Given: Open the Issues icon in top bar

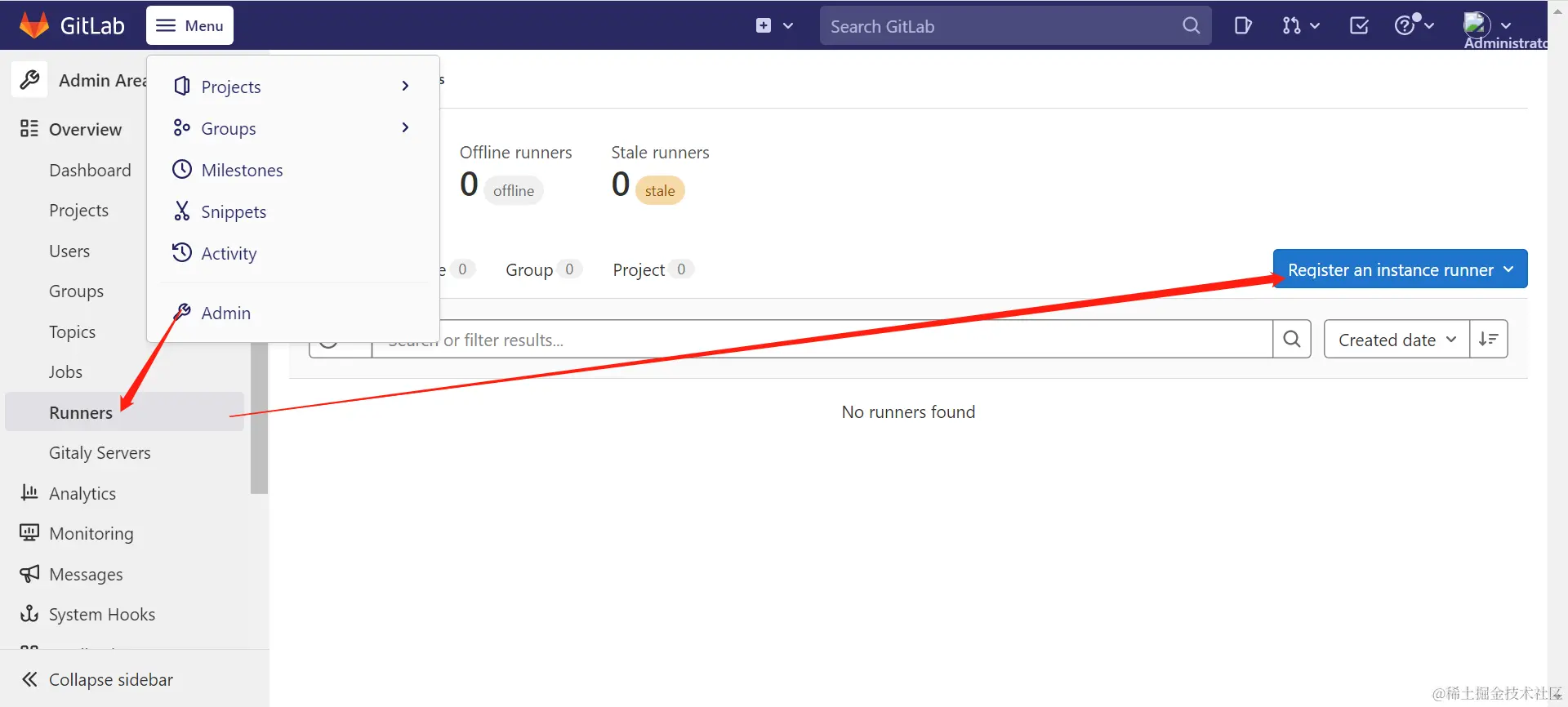Looking at the screenshot, I should click(1243, 26).
